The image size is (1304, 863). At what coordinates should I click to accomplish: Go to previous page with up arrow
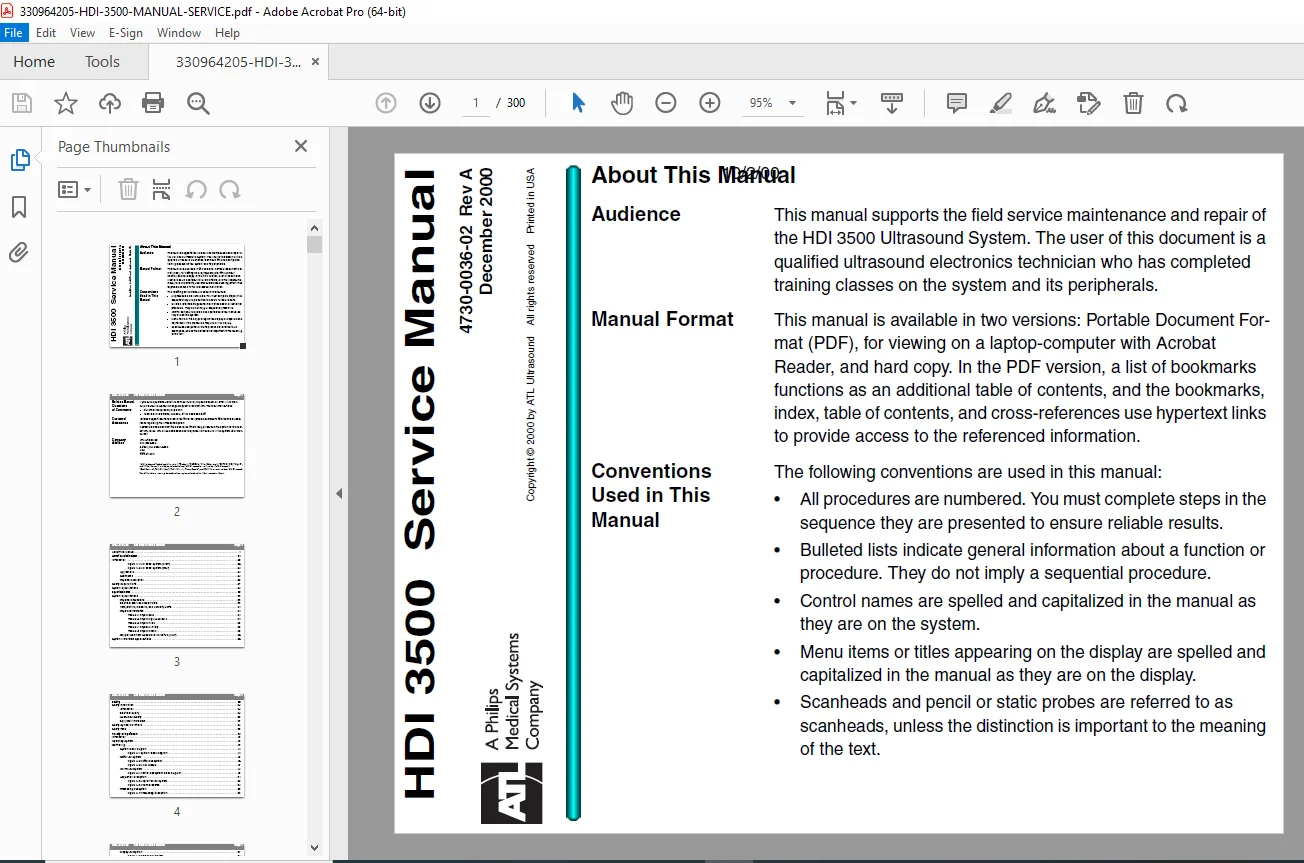pyautogui.click(x=386, y=103)
